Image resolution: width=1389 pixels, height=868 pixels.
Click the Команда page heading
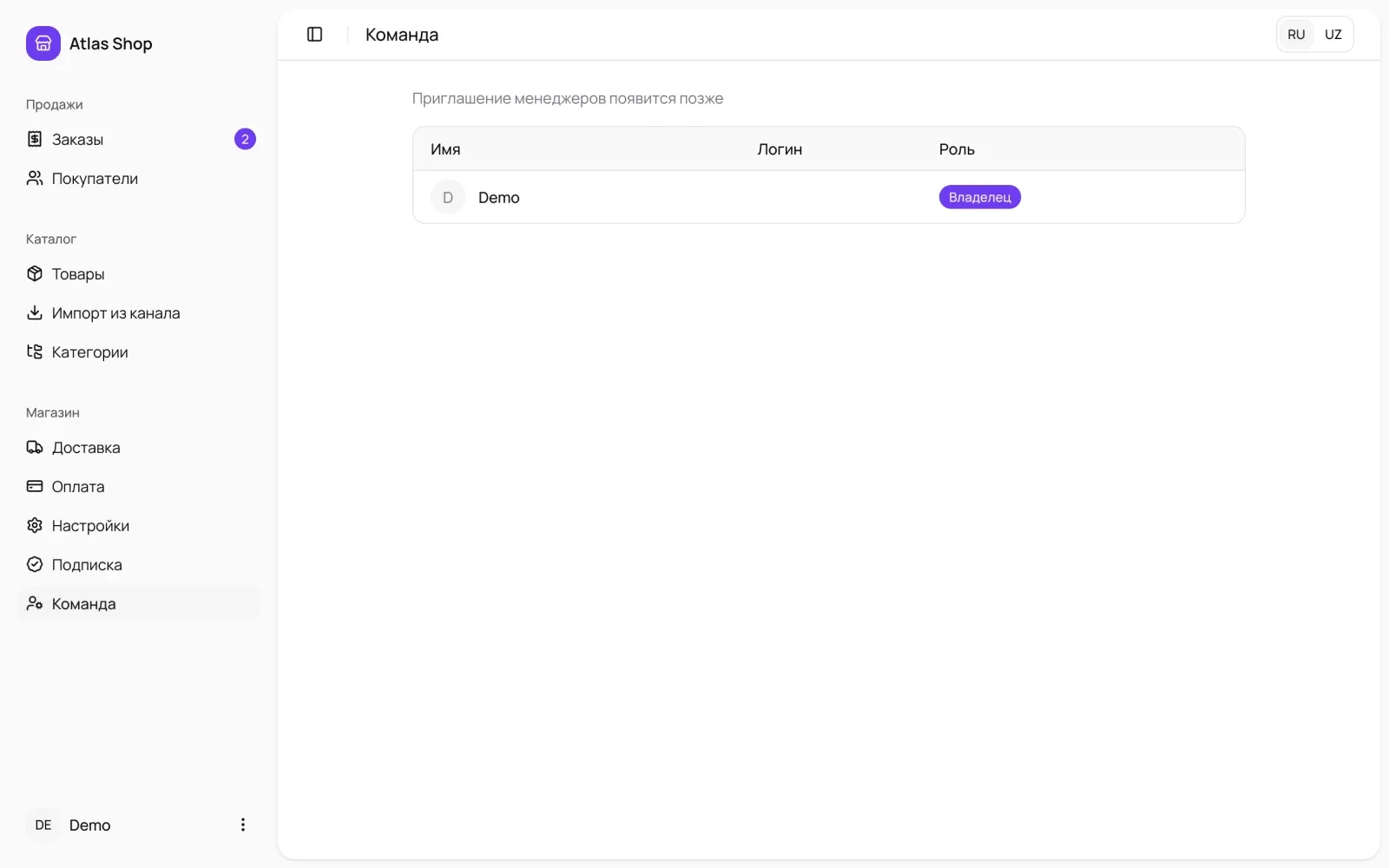pos(402,35)
